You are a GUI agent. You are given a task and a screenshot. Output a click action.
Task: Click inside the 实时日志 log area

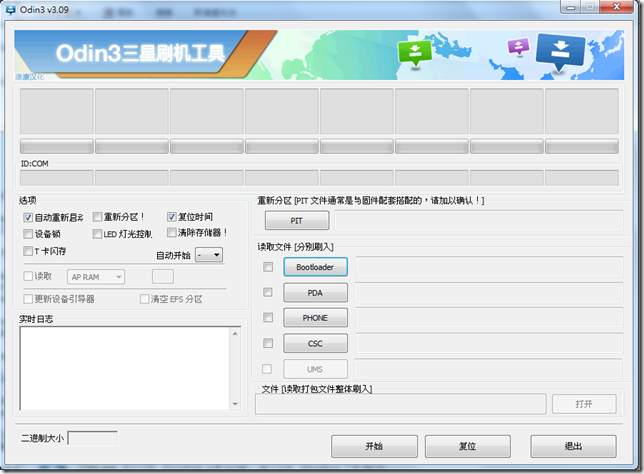125,368
